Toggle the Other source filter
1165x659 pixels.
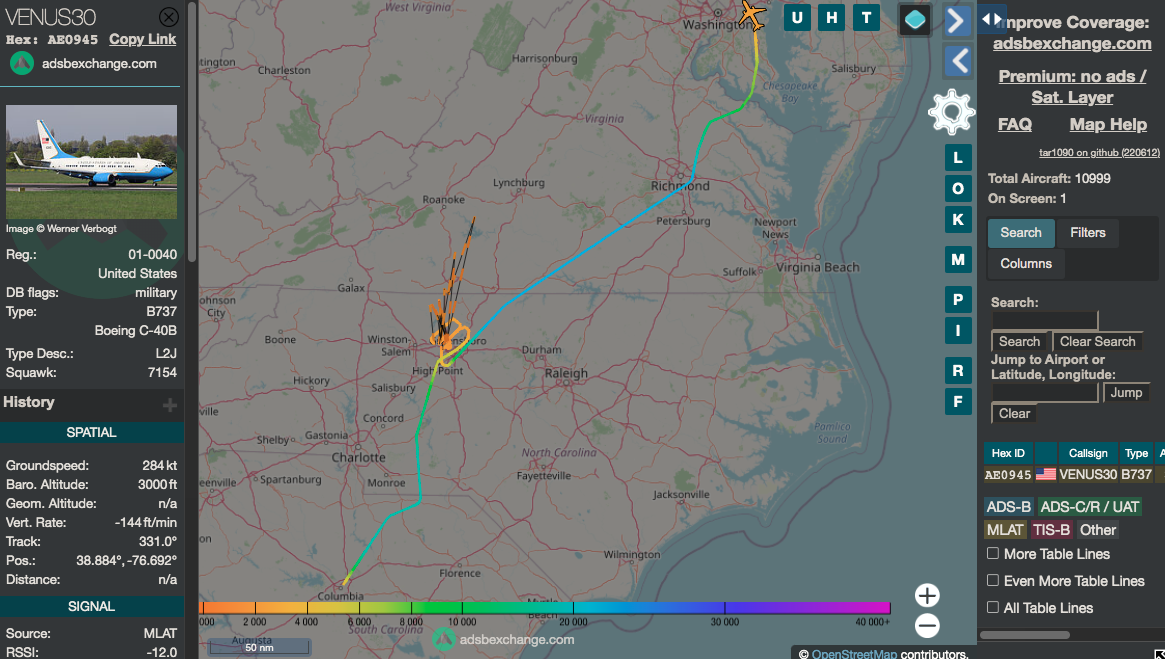pyautogui.click(x=1097, y=530)
